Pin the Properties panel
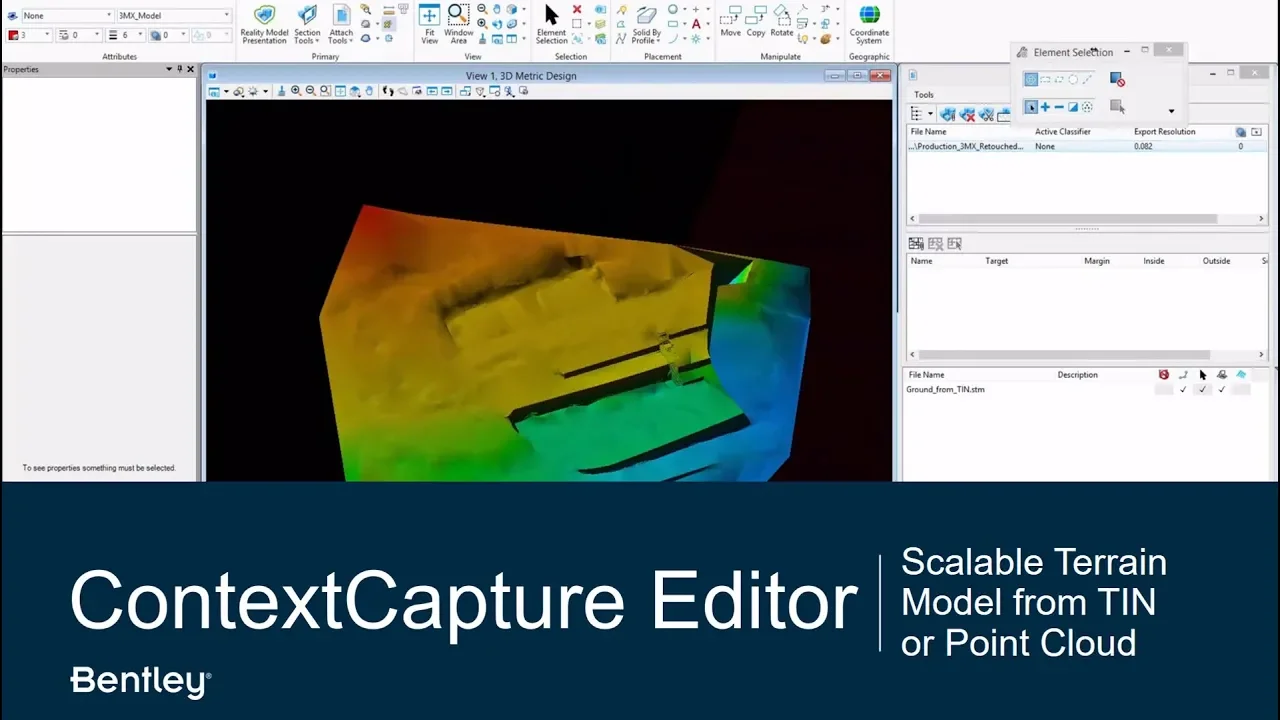This screenshot has height=720, width=1280. click(180, 69)
